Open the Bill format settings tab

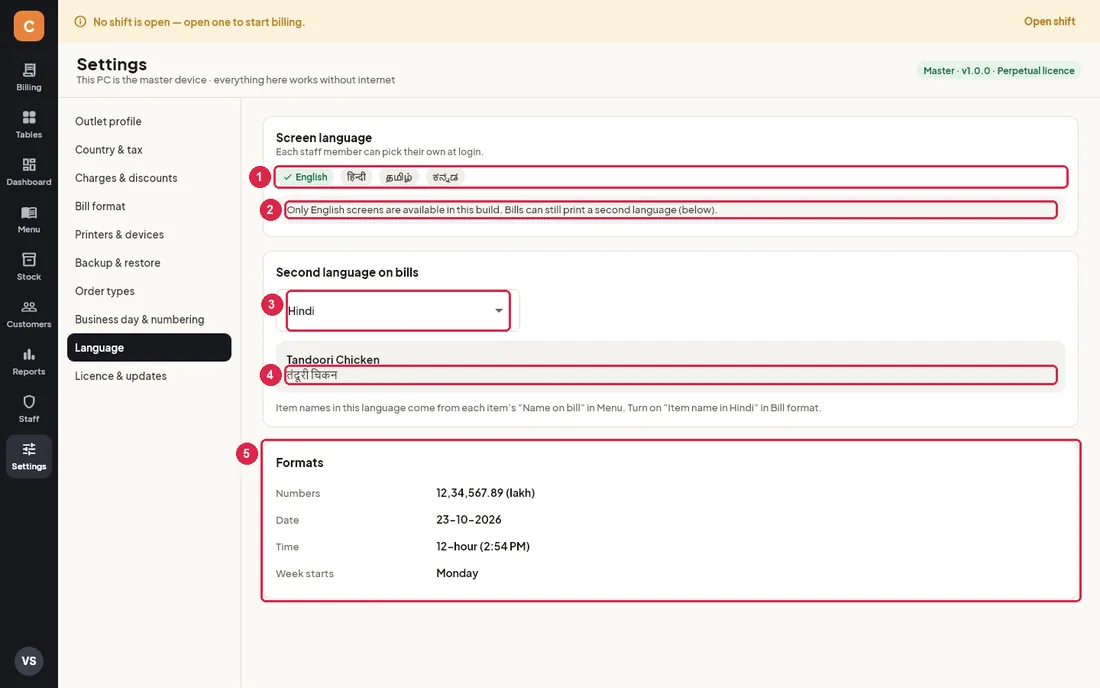click(x=149, y=206)
